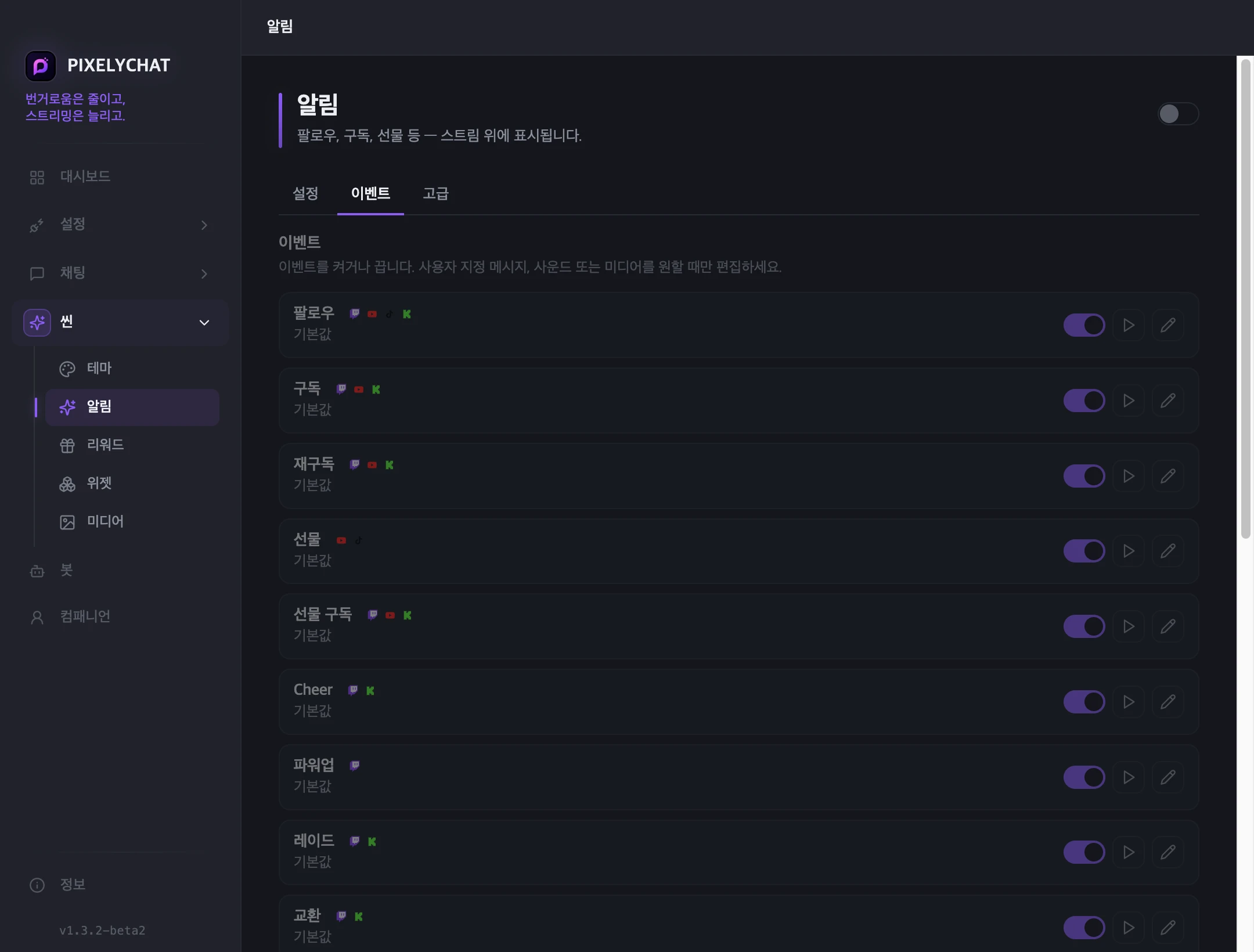The height and width of the screenshot is (952, 1254).
Task: Preview the 팔로우 alert with play button
Action: 1129,325
